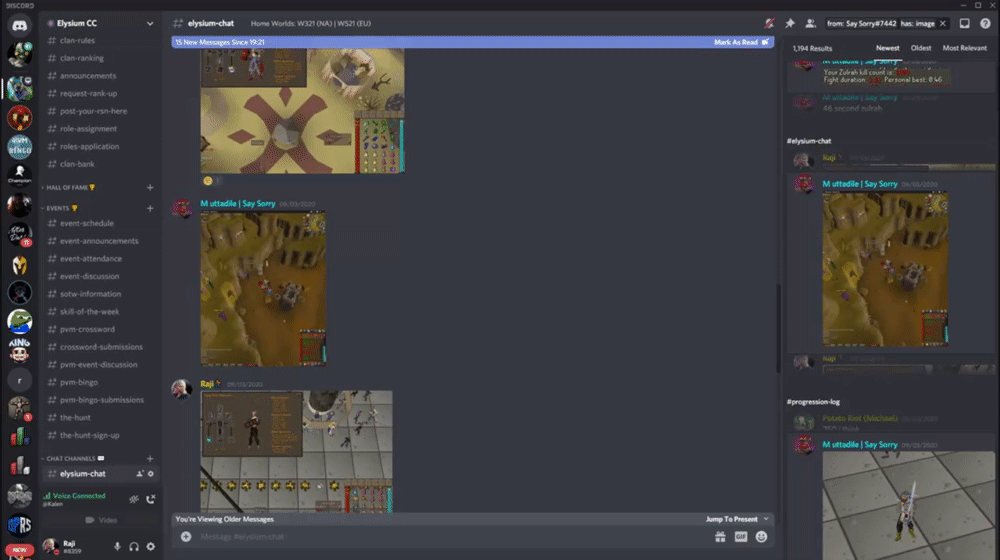
Task: Open Discord home button
Action: [19, 26]
